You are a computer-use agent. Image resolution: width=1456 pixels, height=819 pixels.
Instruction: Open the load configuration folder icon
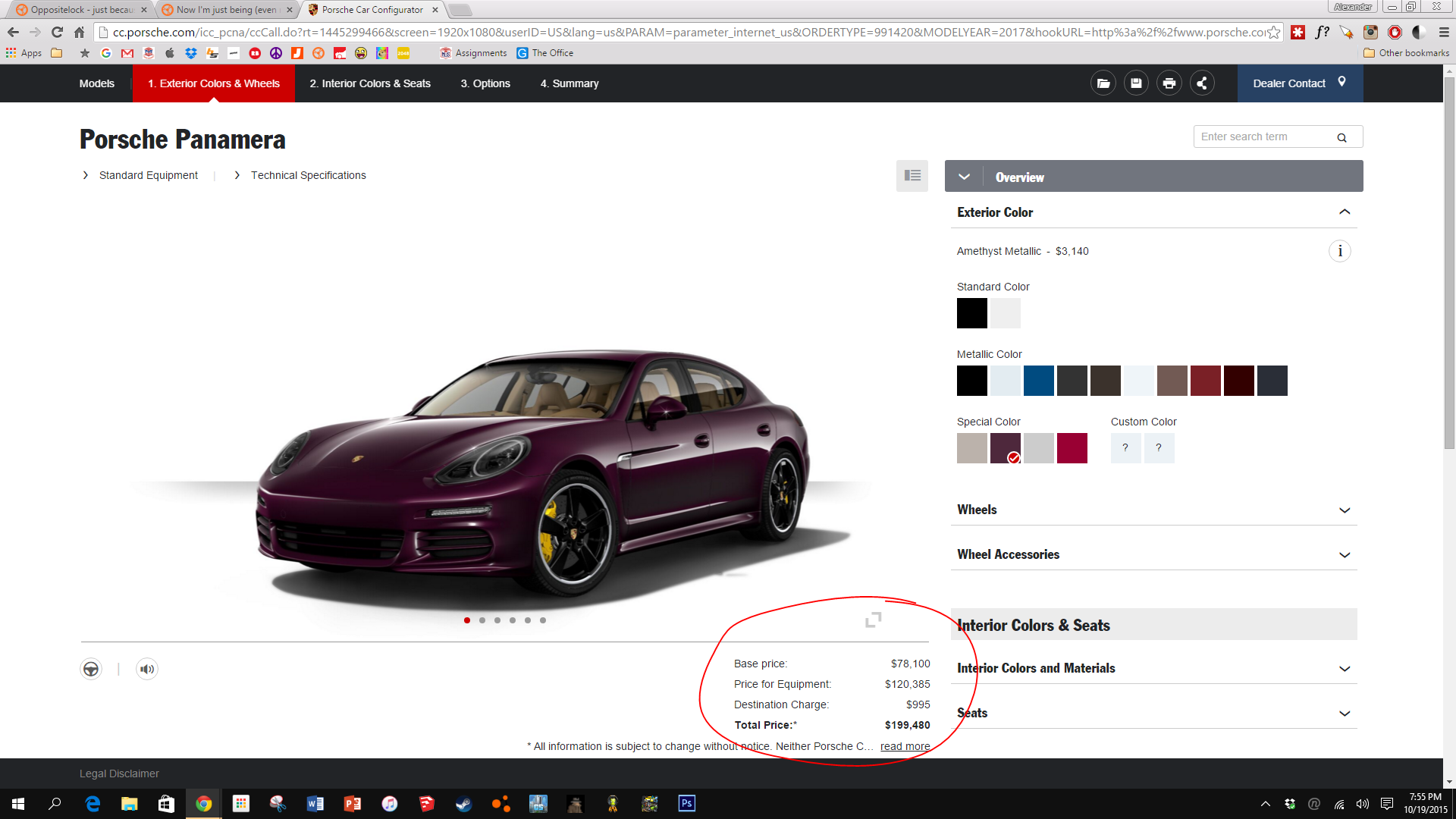pyautogui.click(x=1103, y=83)
